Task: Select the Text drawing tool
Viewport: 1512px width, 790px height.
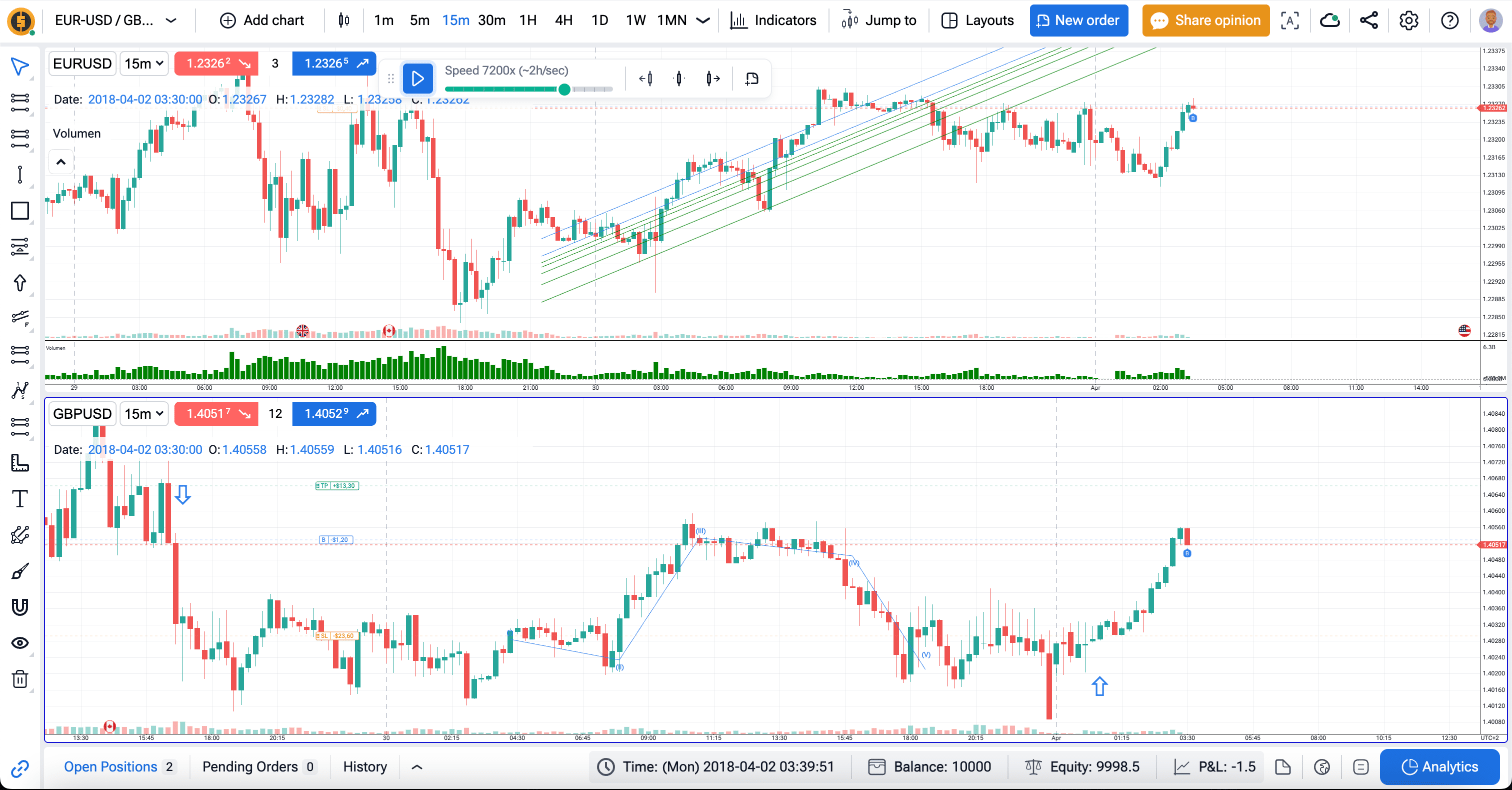Action: [20, 498]
